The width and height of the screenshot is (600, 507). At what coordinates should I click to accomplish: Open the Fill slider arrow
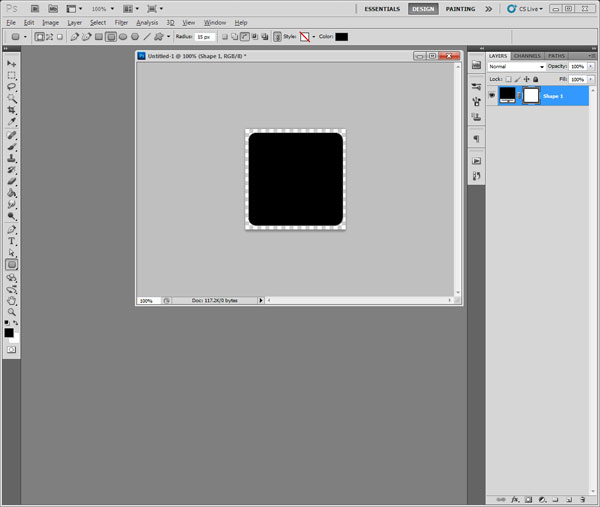click(591, 79)
